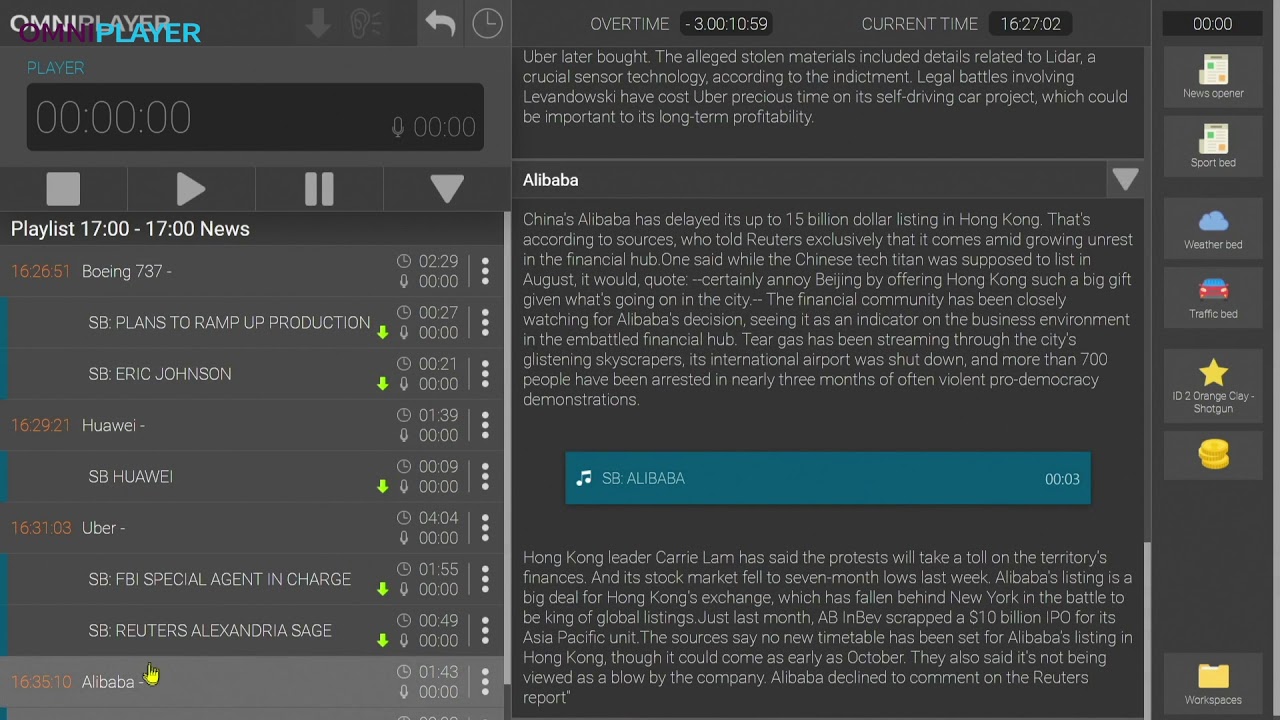Start playback with the Play button
1280x720 pixels.
point(191,189)
